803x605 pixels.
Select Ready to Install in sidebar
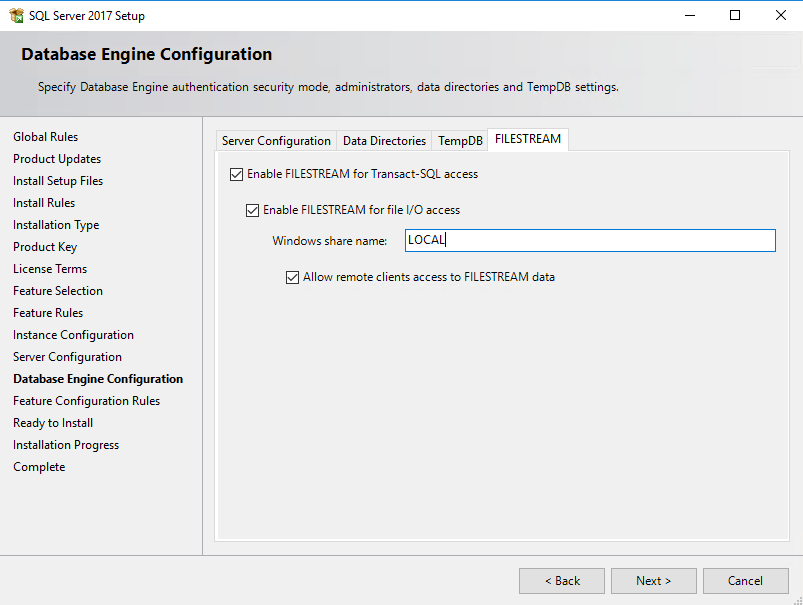click(x=53, y=423)
